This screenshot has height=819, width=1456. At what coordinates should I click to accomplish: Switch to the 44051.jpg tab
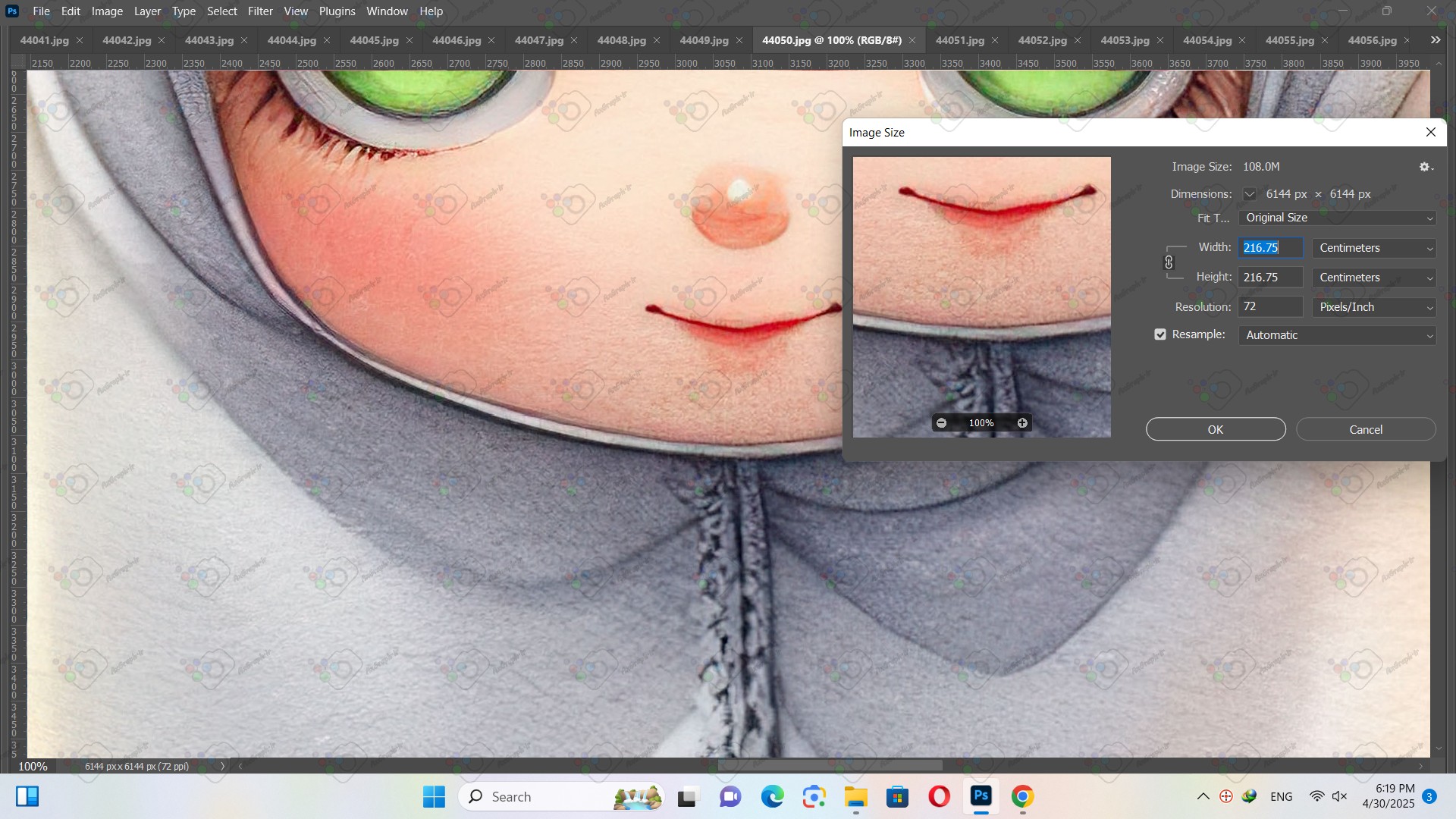point(959,40)
